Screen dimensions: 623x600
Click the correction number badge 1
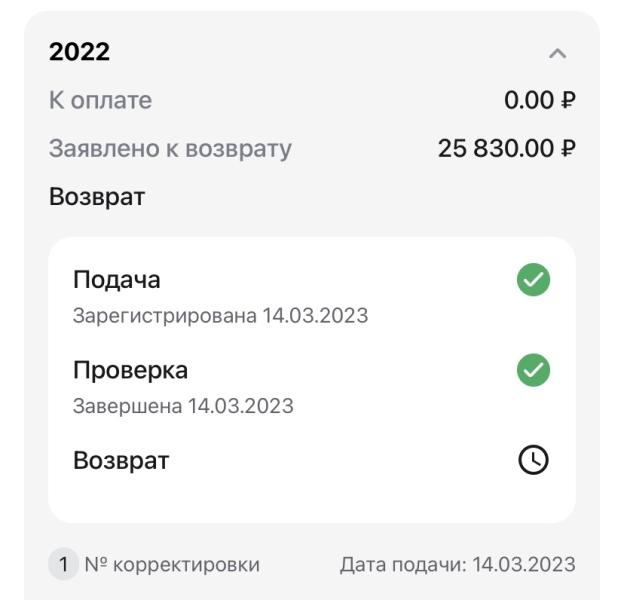click(63, 564)
